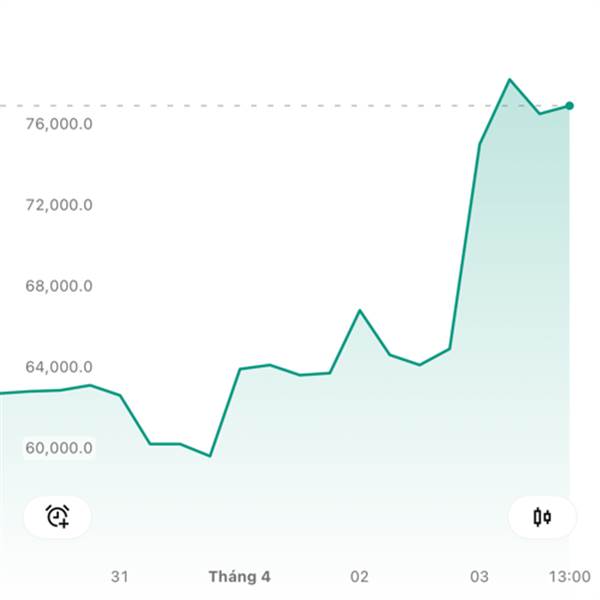Select the 76,000.0 price axis label

(x=61, y=124)
